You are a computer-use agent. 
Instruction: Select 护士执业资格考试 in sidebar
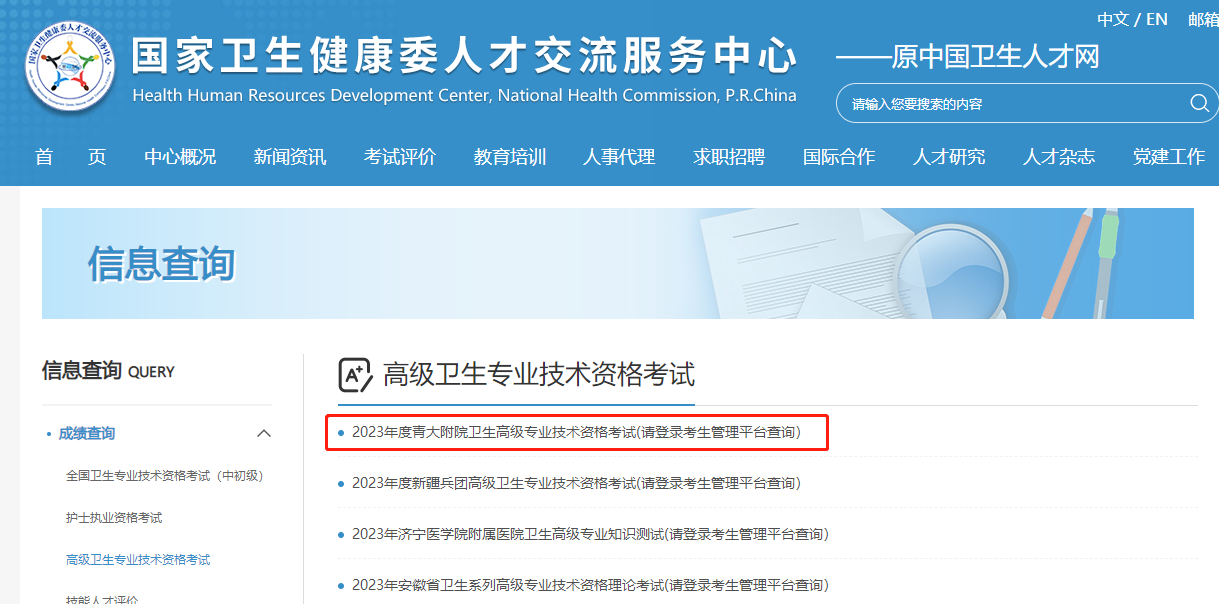114,518
